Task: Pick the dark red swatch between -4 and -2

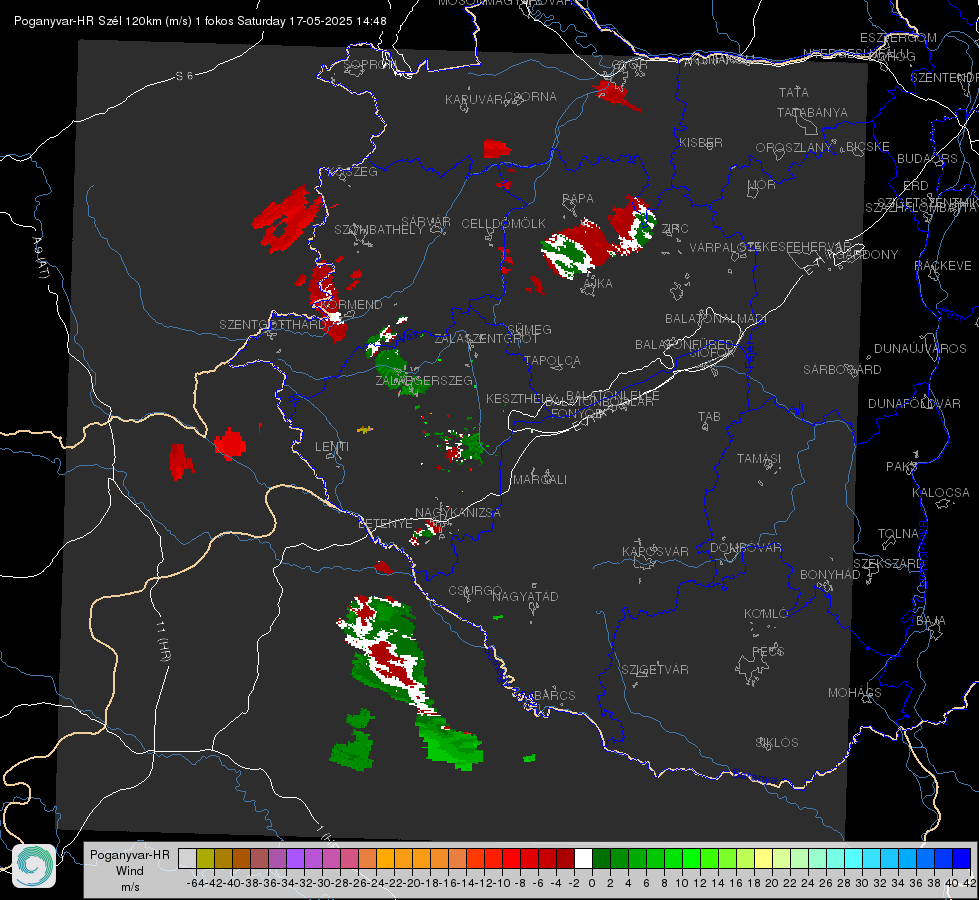Action: pyautogui.click(x=565, y=859)
